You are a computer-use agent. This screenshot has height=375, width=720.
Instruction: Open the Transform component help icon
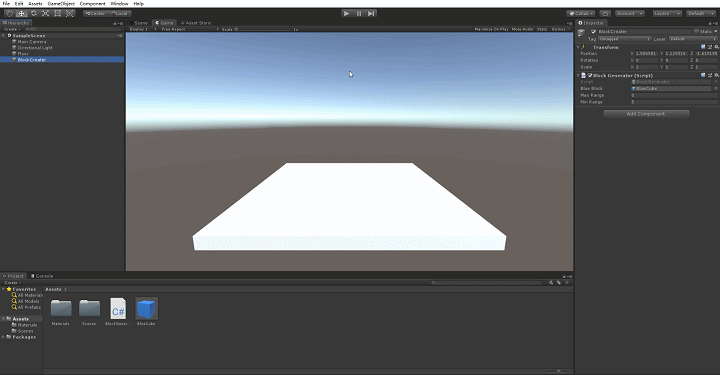coord(703,47)
